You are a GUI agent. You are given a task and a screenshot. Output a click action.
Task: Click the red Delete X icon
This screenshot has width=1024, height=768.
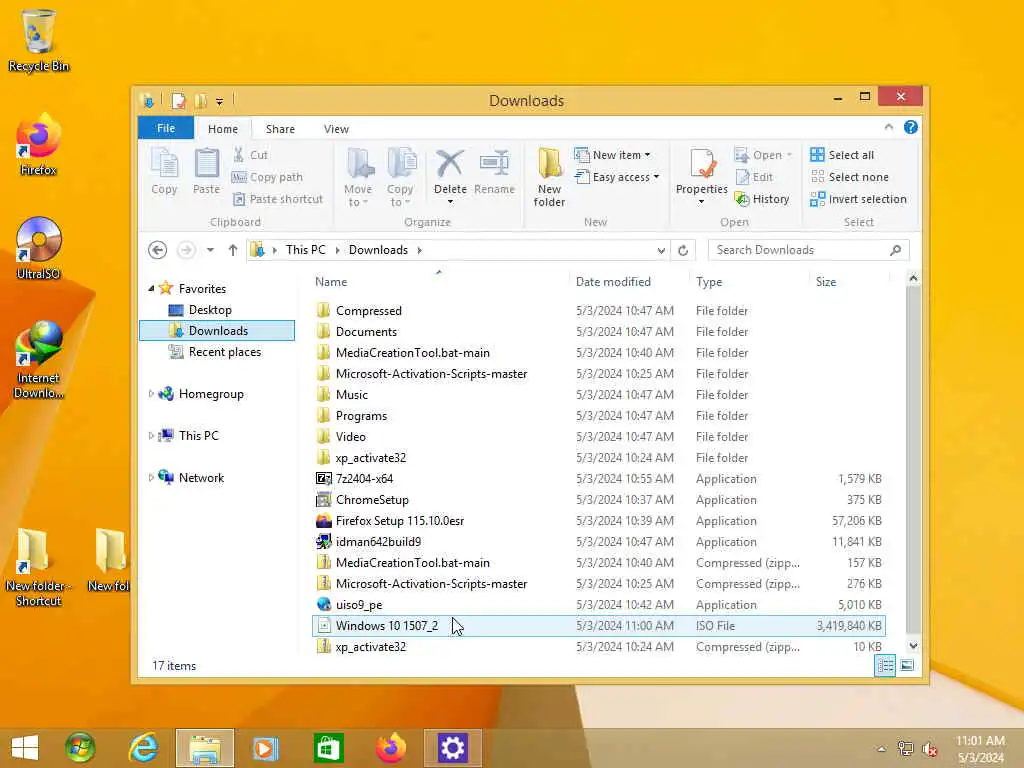point(450,163)
